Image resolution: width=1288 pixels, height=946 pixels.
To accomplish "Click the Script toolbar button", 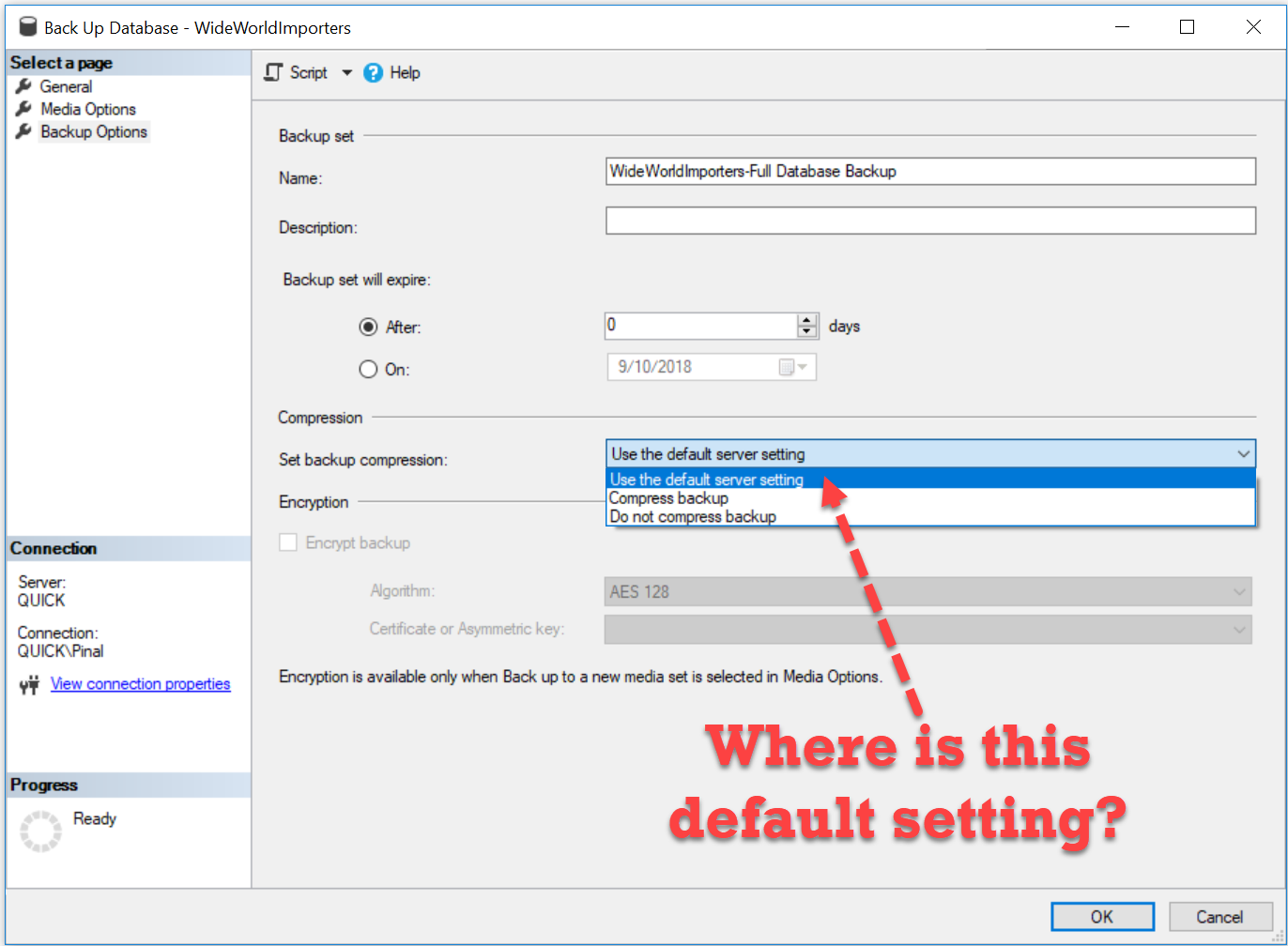I will (297, 72).
